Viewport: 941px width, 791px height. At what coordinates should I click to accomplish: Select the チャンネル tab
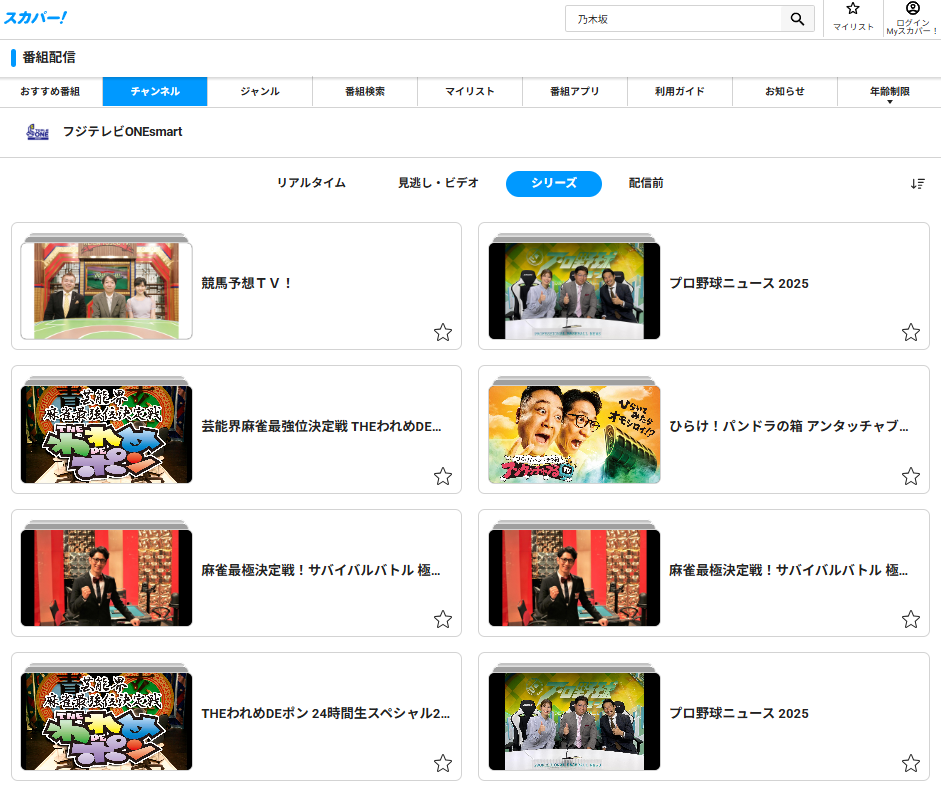click(x=155, y=92)
